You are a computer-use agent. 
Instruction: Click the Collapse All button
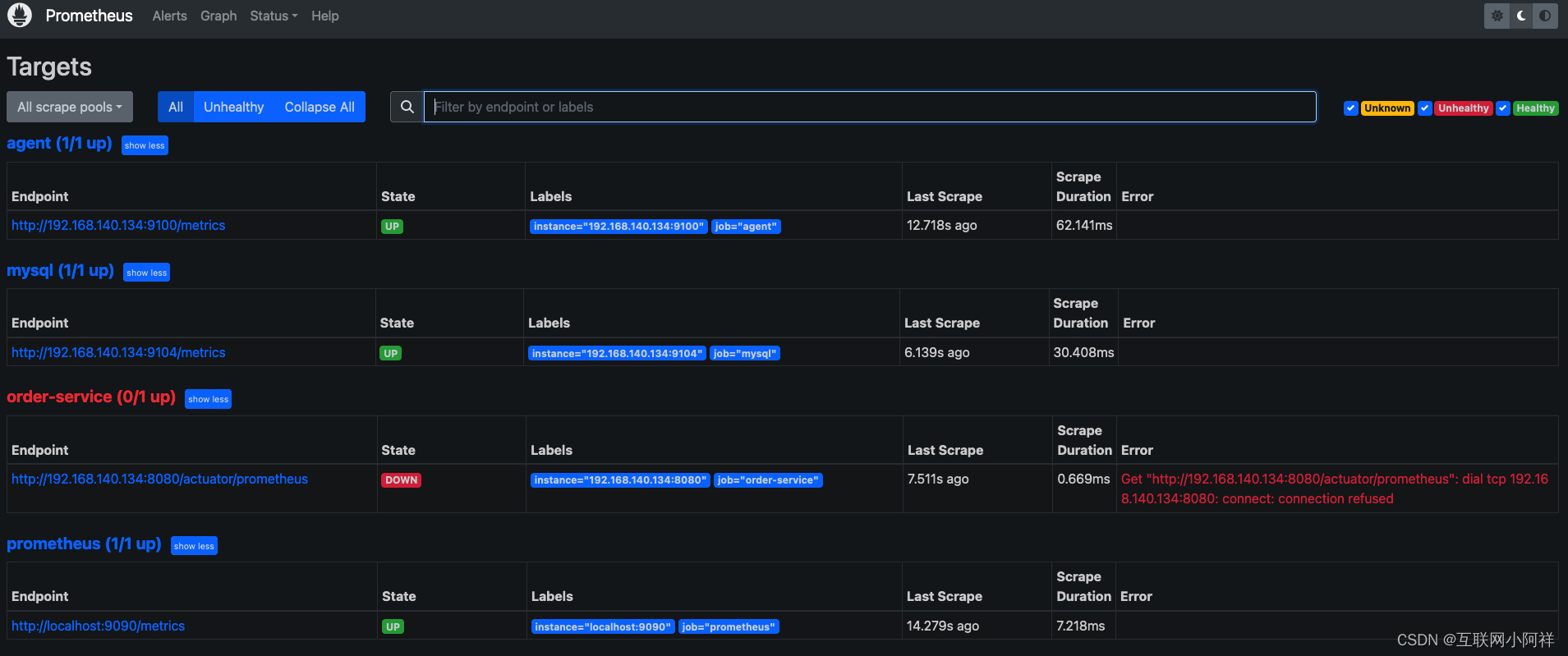(320, 107)
